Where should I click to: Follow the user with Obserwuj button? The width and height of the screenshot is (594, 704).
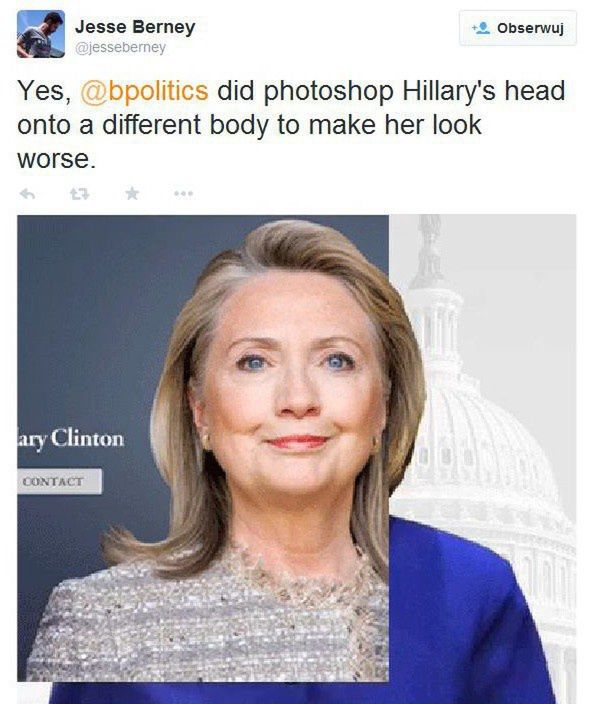[x=518, y=28]
